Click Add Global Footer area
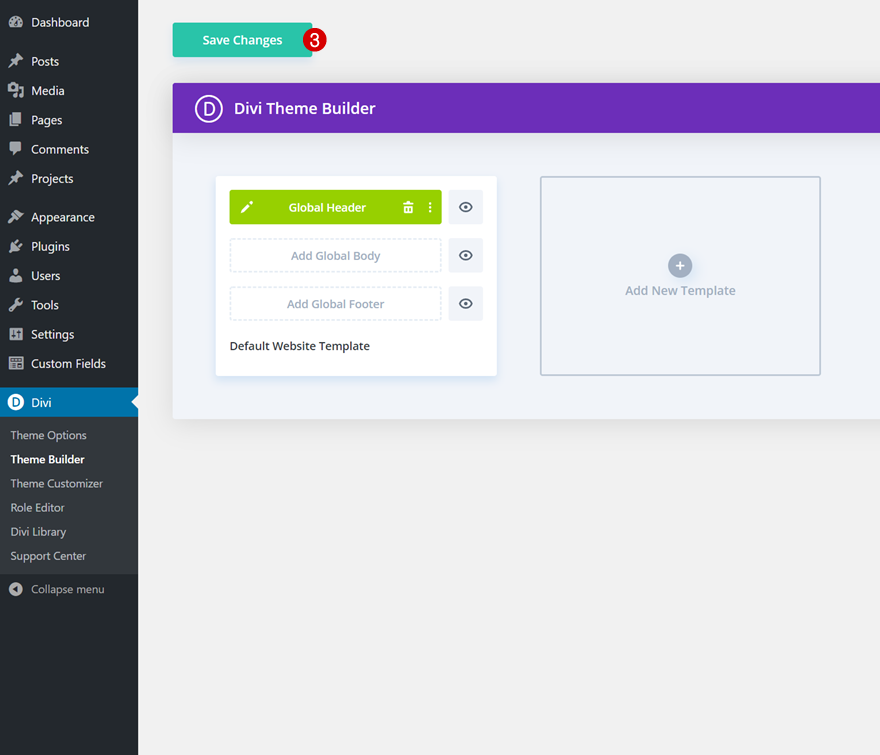This screenshot has height=755, width=880. click(336, 304)
